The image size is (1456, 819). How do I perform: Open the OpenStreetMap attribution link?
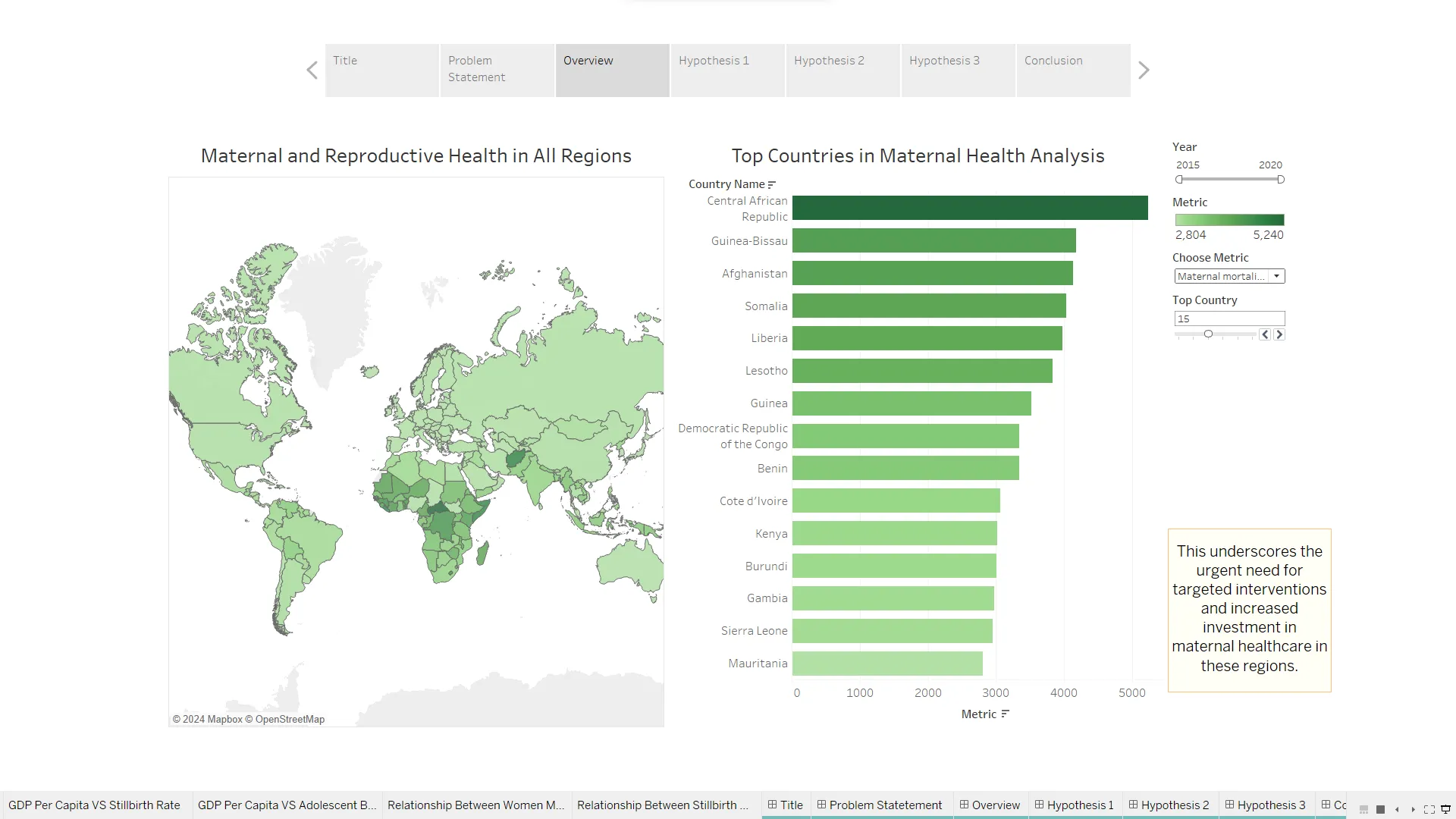(x=284, y=720)
